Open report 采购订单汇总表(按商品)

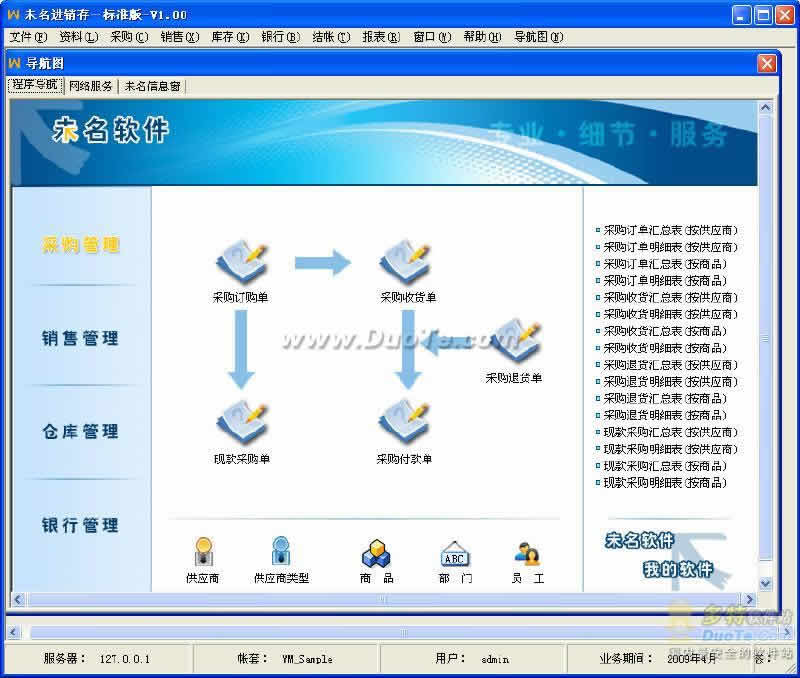(664, 264)
